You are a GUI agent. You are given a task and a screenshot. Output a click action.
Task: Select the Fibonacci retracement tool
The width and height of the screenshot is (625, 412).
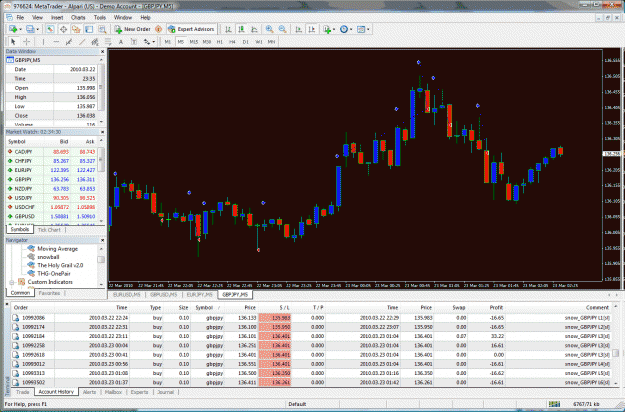point(108,41)
